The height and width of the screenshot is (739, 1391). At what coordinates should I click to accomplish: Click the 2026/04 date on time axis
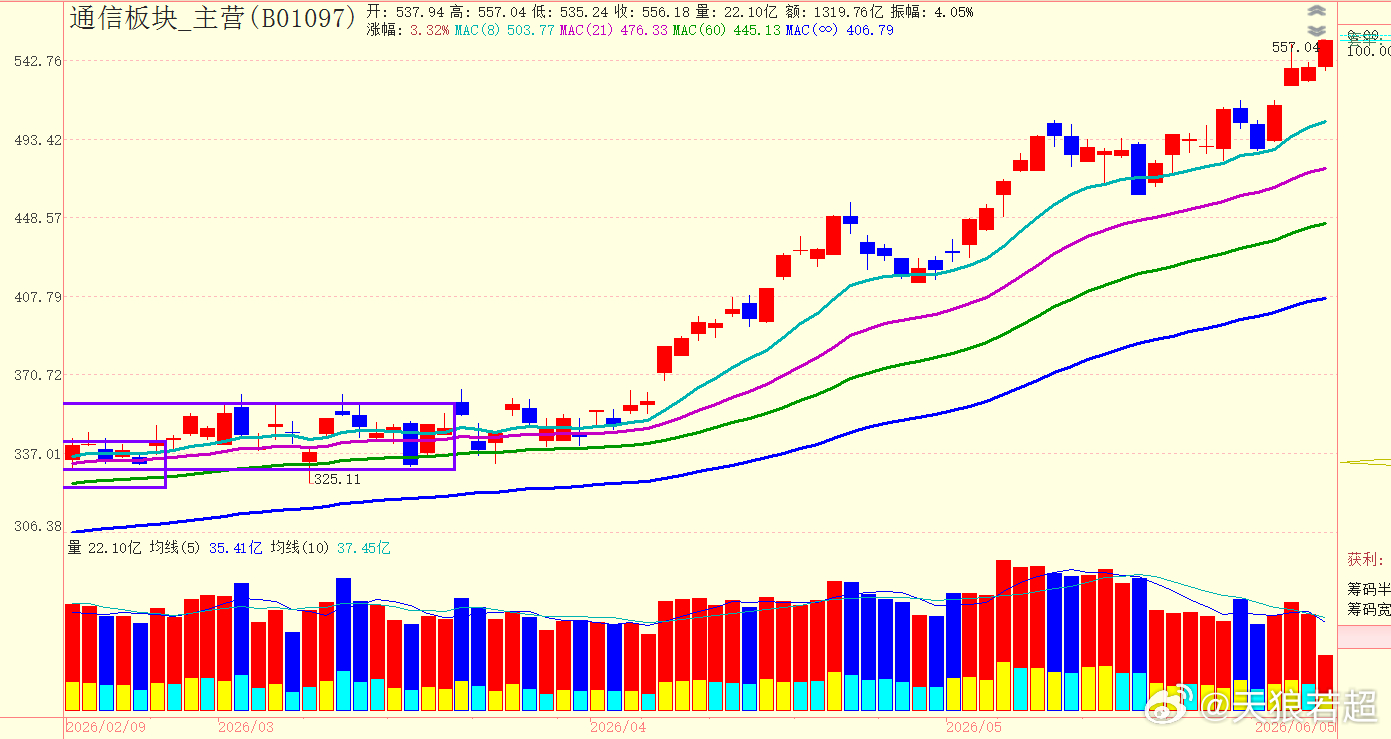(x=618, y=727)
